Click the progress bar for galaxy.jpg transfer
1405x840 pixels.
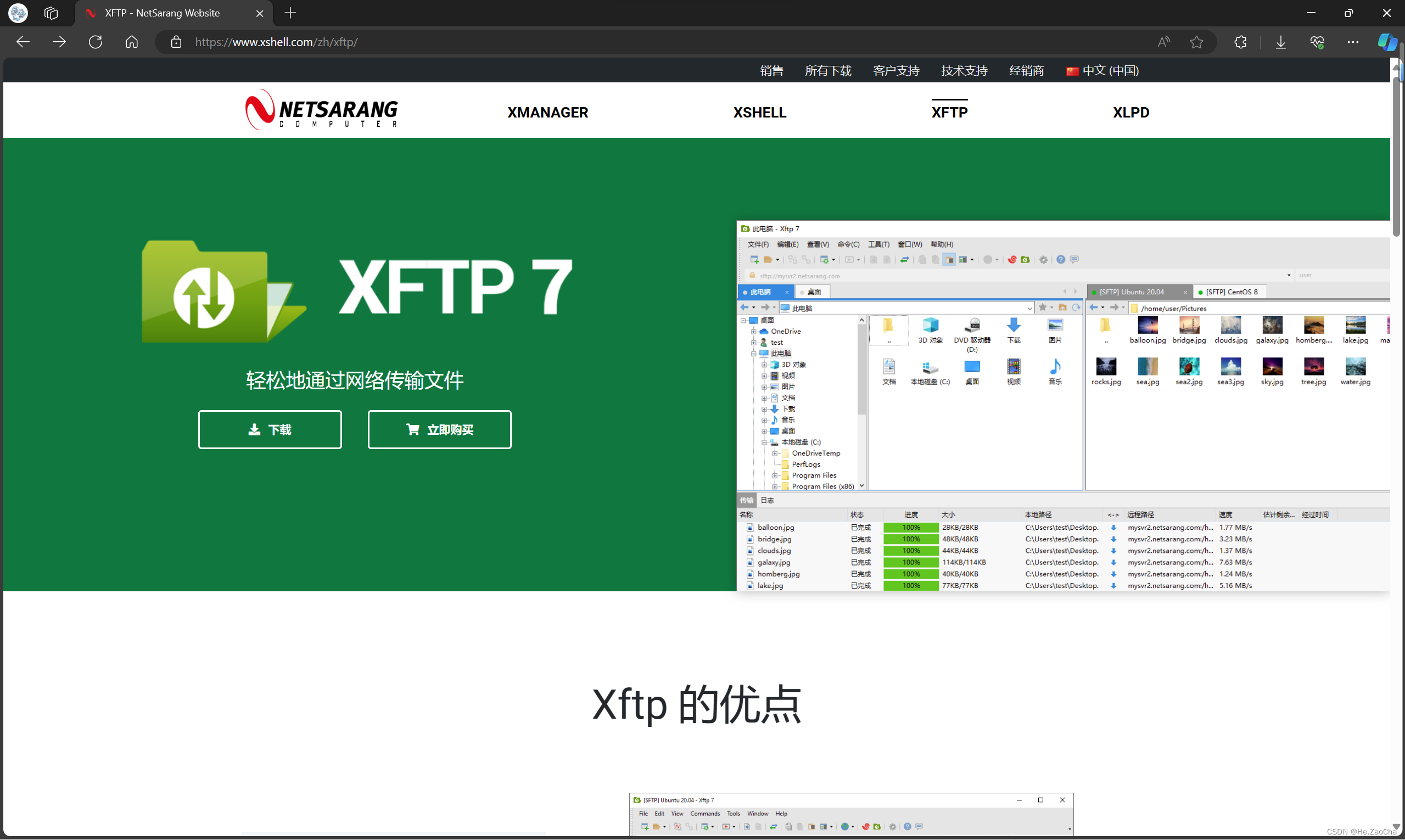coord(910,562)
